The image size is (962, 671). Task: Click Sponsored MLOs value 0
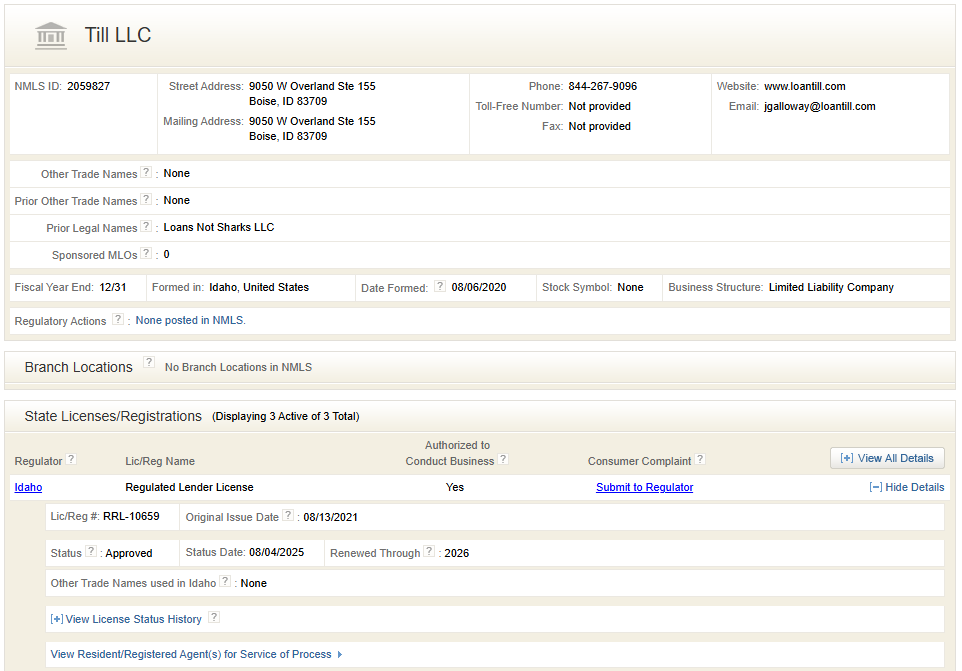pyautogui.click(x=166, y=255)
